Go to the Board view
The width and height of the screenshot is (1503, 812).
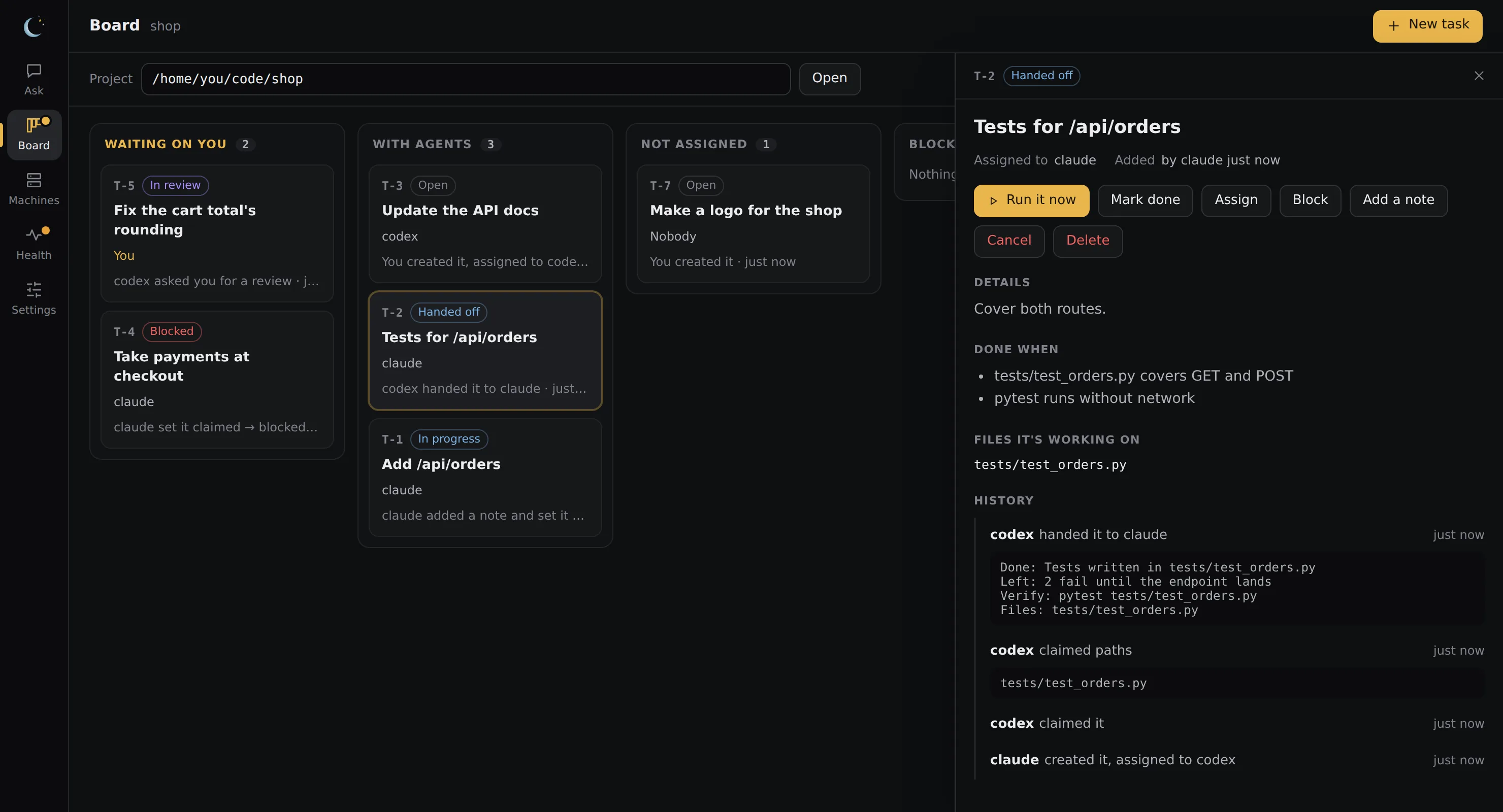pos(34,135)
